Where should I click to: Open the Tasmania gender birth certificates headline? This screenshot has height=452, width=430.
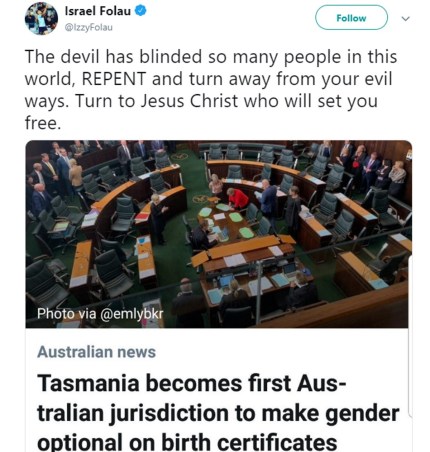pos(218,413)
